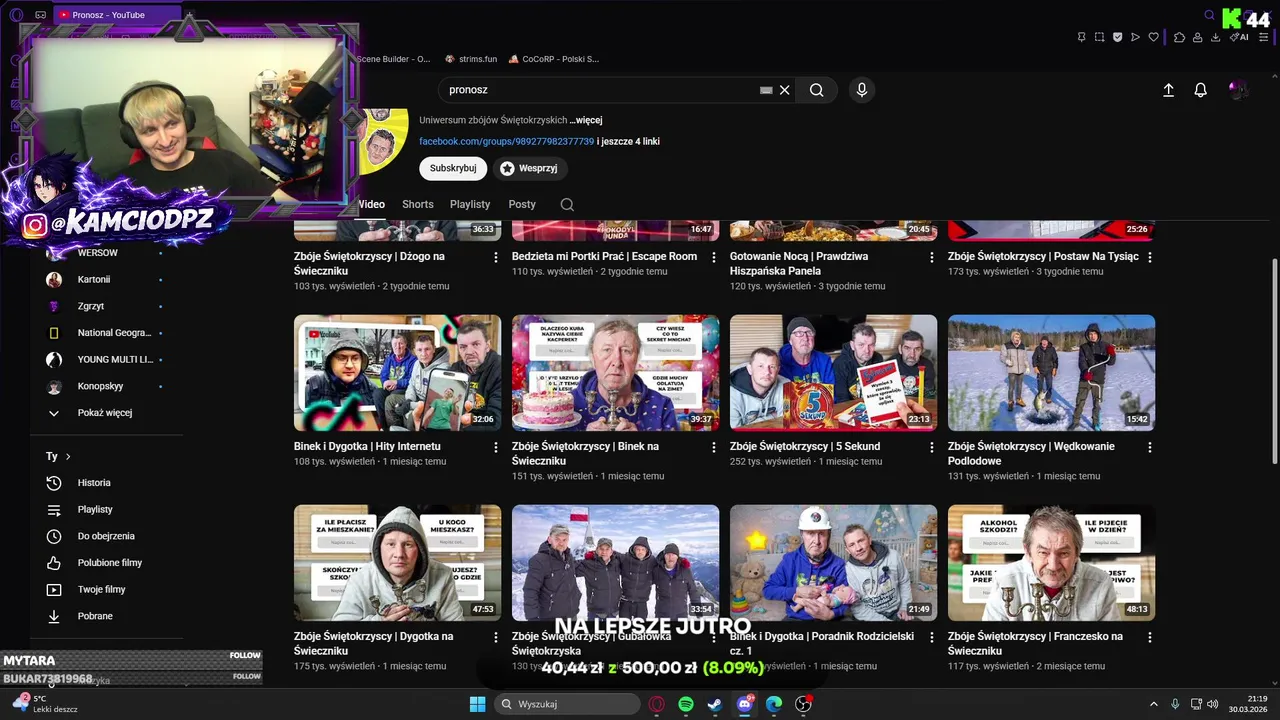Open Steam from the taskbar
1280x720 pixels.
point(715,704)
